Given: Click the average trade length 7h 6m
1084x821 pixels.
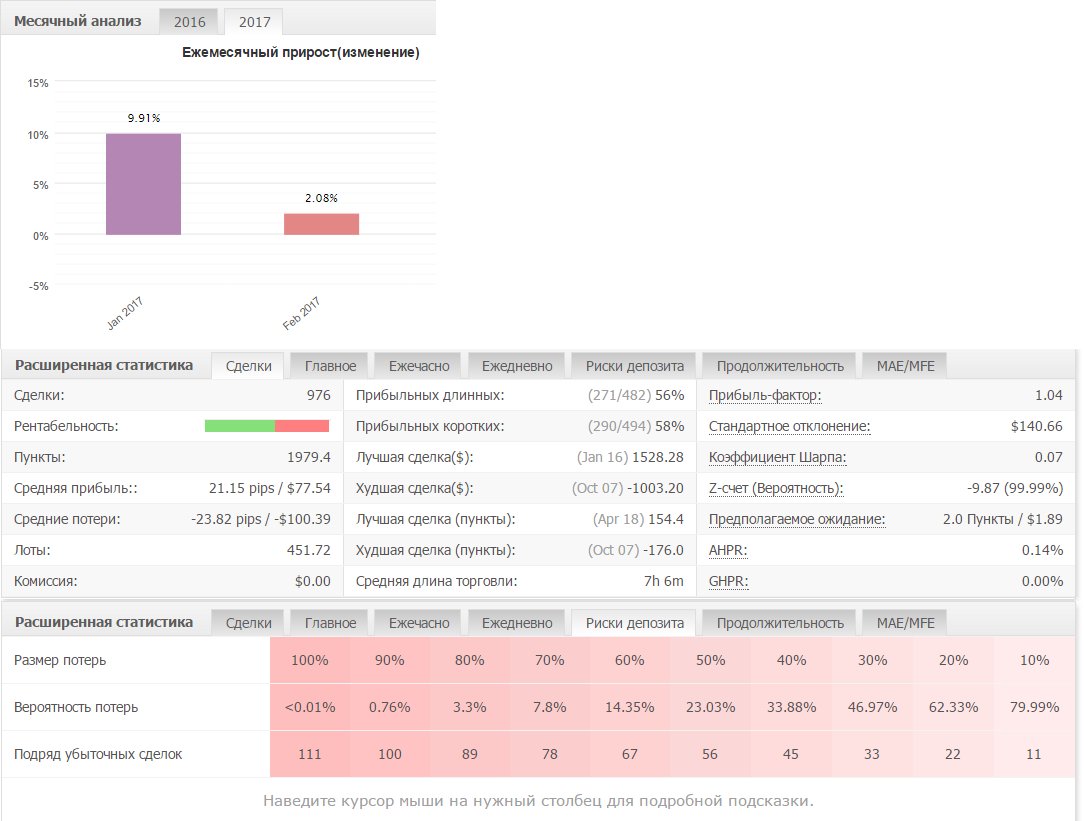Looking at the screenshot, I should click(664, 581).
